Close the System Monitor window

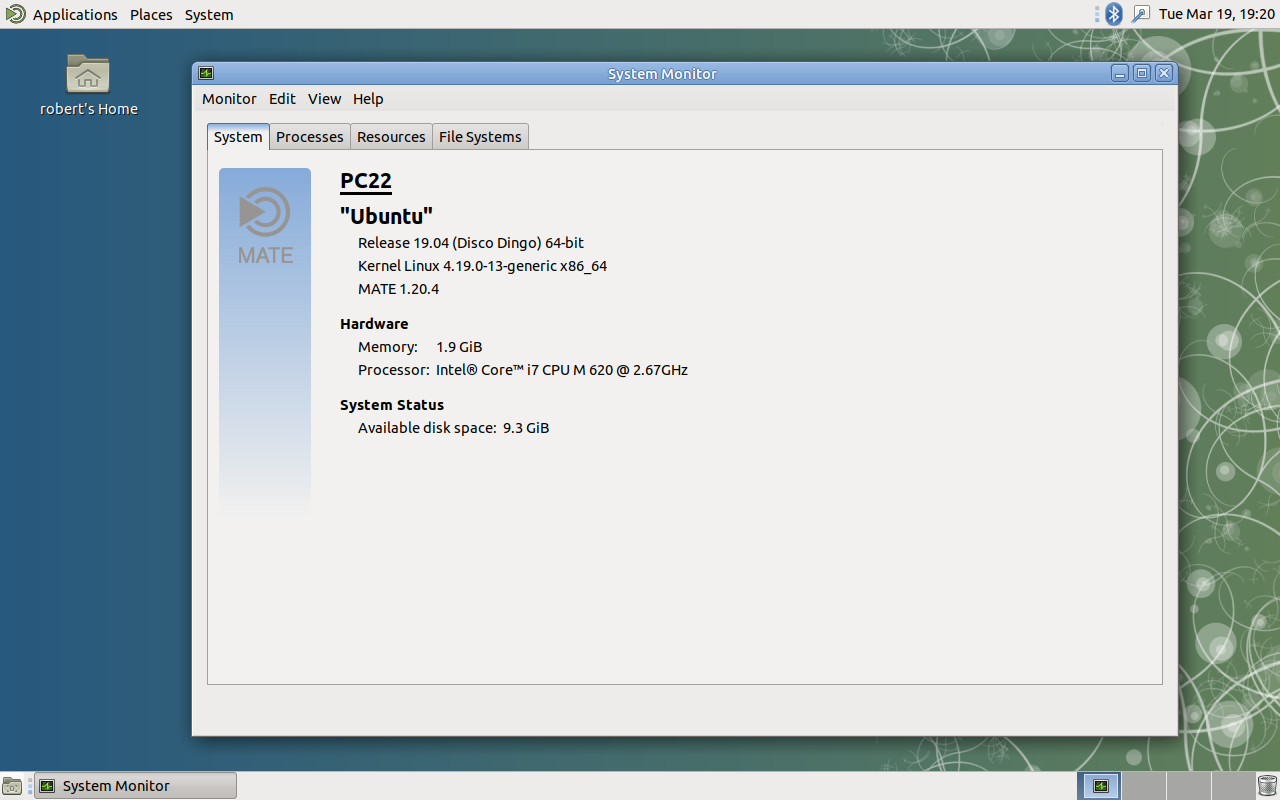coord(1164,73)
